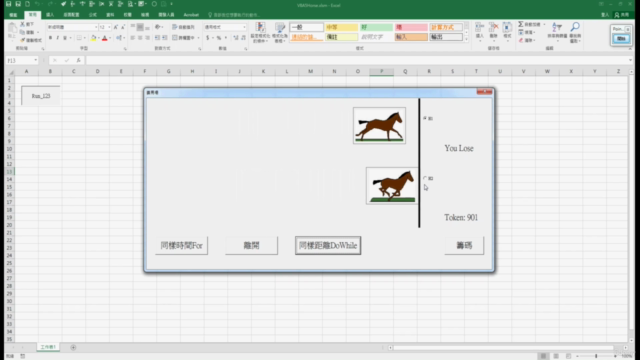The height and width of the screenshot is (360, 640).
Task: Open the File tab
Action: 13,15
